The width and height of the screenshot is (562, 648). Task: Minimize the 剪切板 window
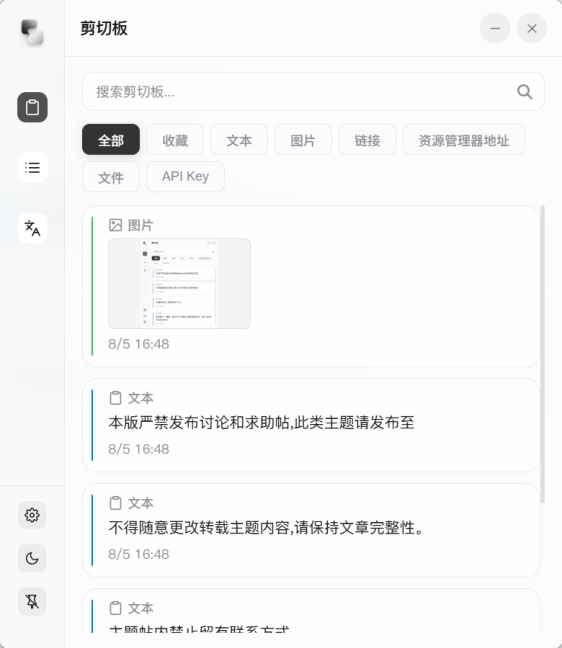tap(495, 28)
